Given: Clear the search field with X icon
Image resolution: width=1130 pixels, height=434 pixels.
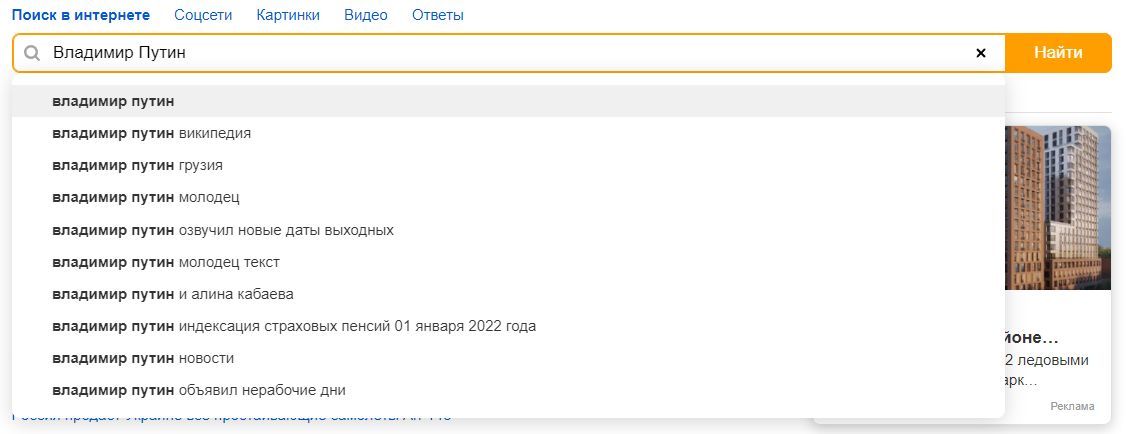Looking at the screenshot, I should click(980, 53).
